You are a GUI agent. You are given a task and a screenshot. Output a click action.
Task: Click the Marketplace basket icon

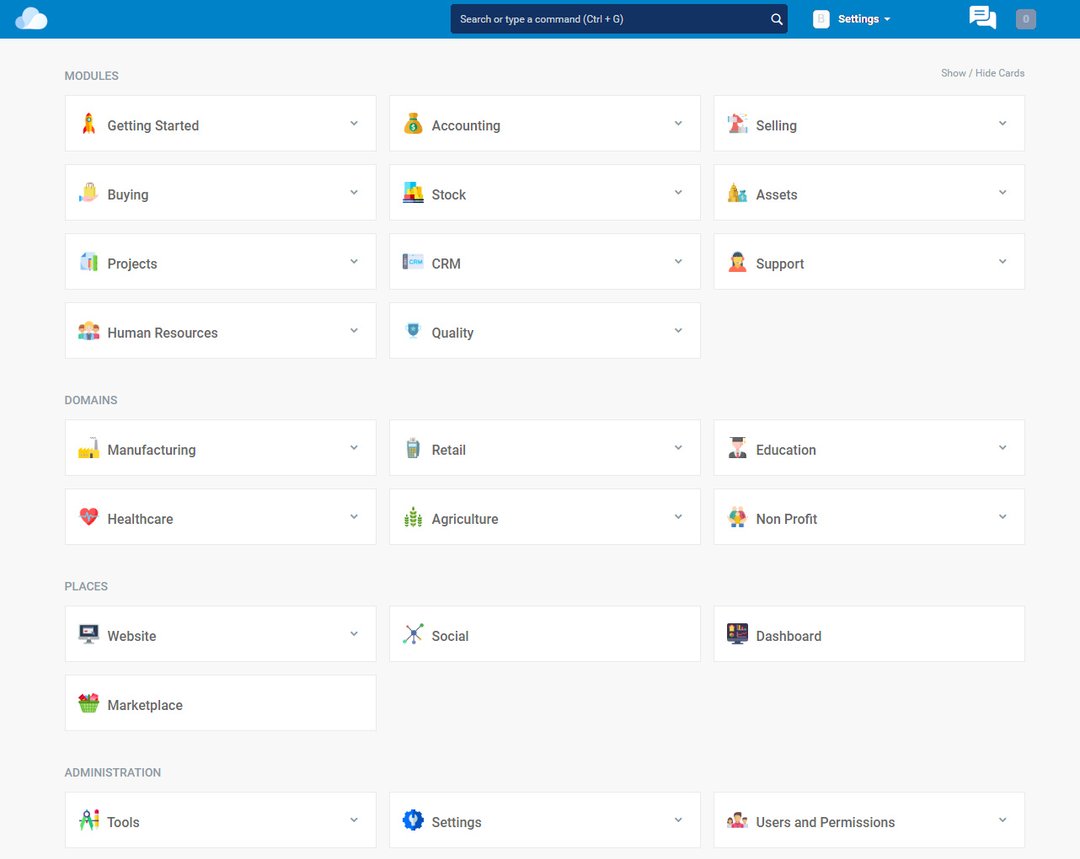coord(89,703)
